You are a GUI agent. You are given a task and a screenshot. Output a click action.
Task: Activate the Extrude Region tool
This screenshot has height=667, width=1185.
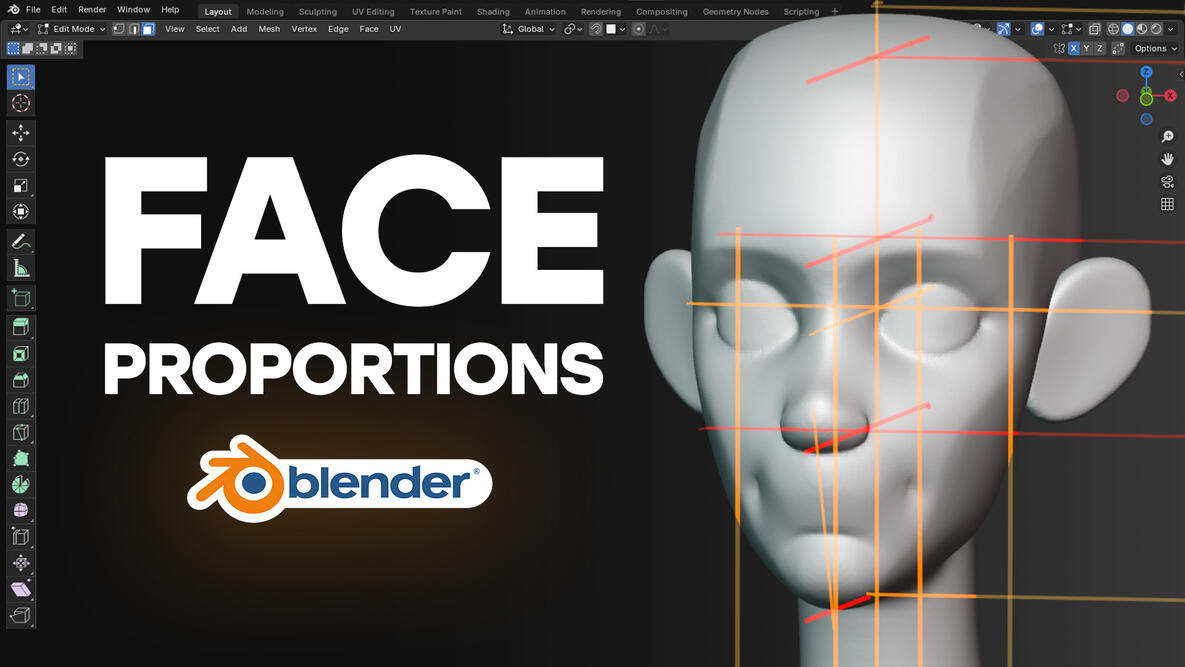point(20,325)
